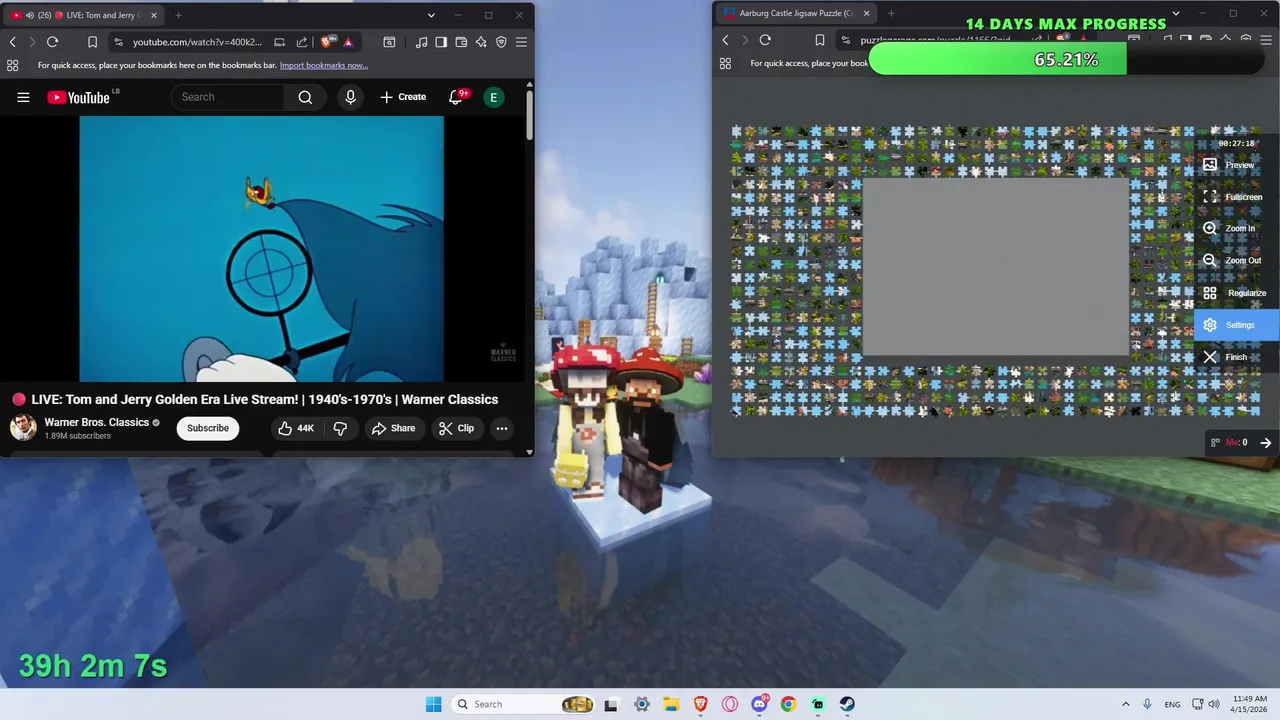Screen dimensions: 1280x720
Task: Mute the YouTube tab audio icon
Action: (x=30, y=15)
